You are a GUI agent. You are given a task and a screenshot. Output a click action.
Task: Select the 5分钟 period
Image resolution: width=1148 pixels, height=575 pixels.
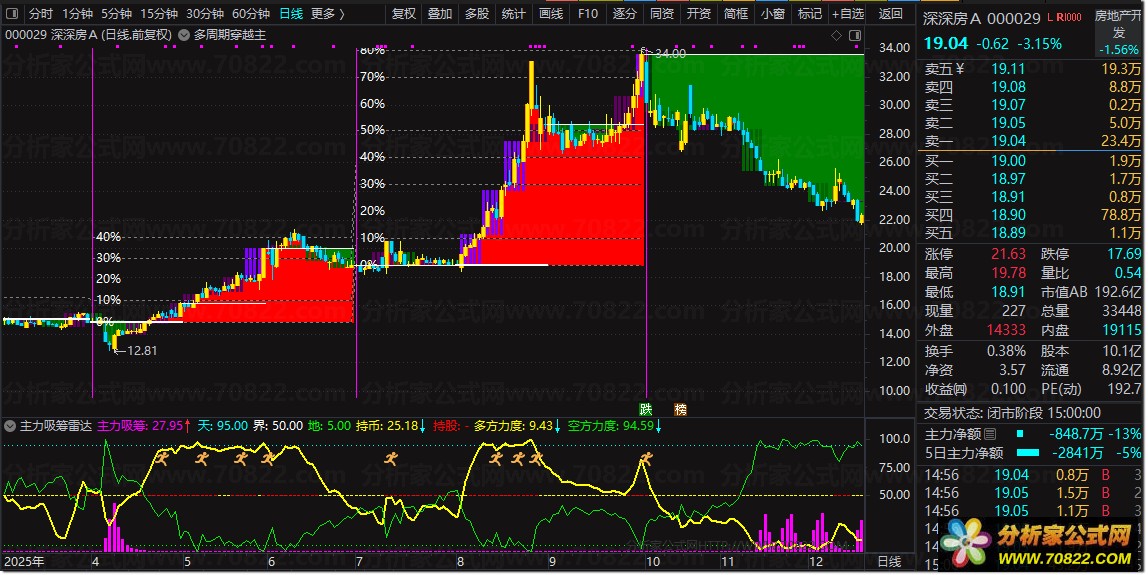(116, 13)
